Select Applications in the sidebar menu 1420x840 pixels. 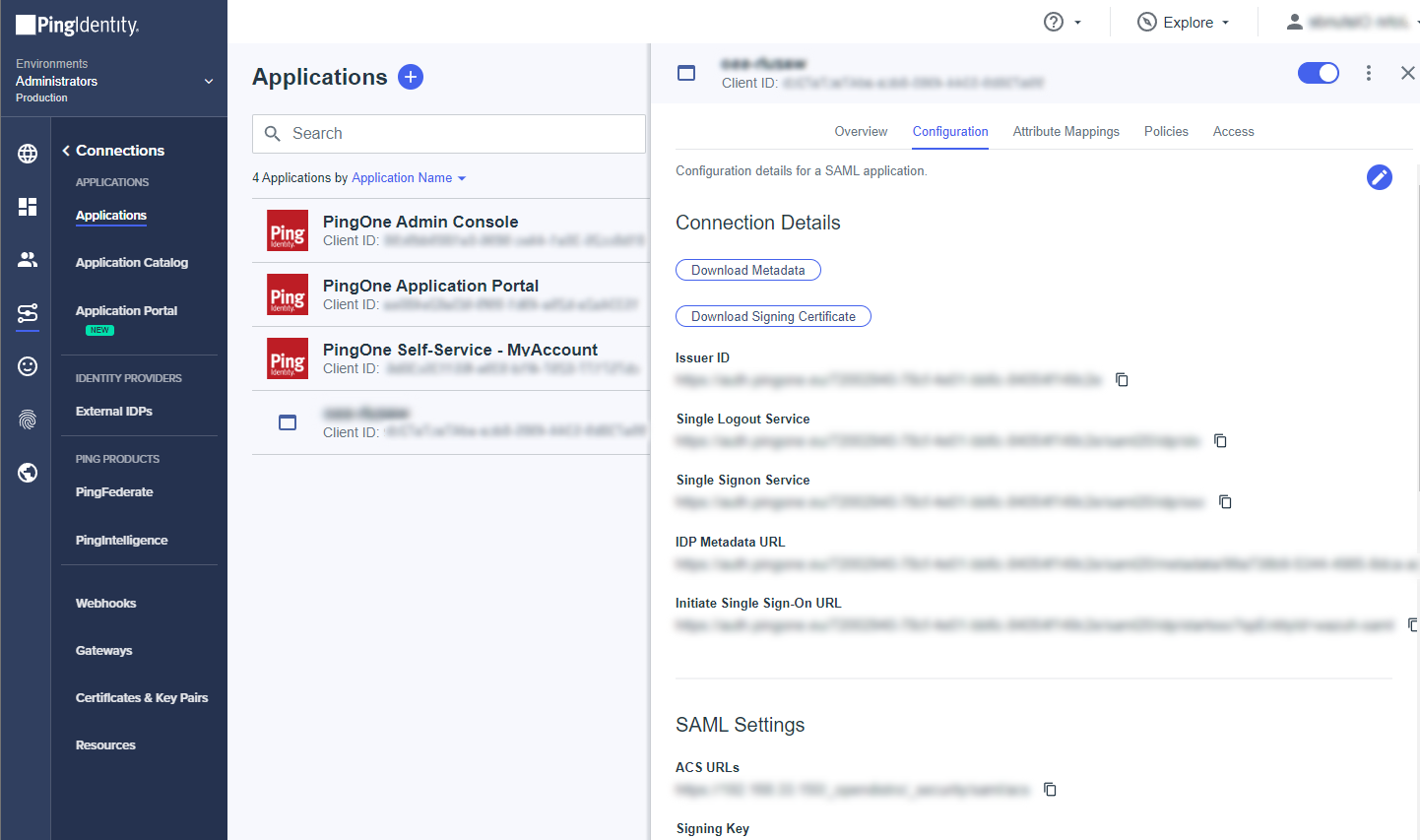point(111,216)
